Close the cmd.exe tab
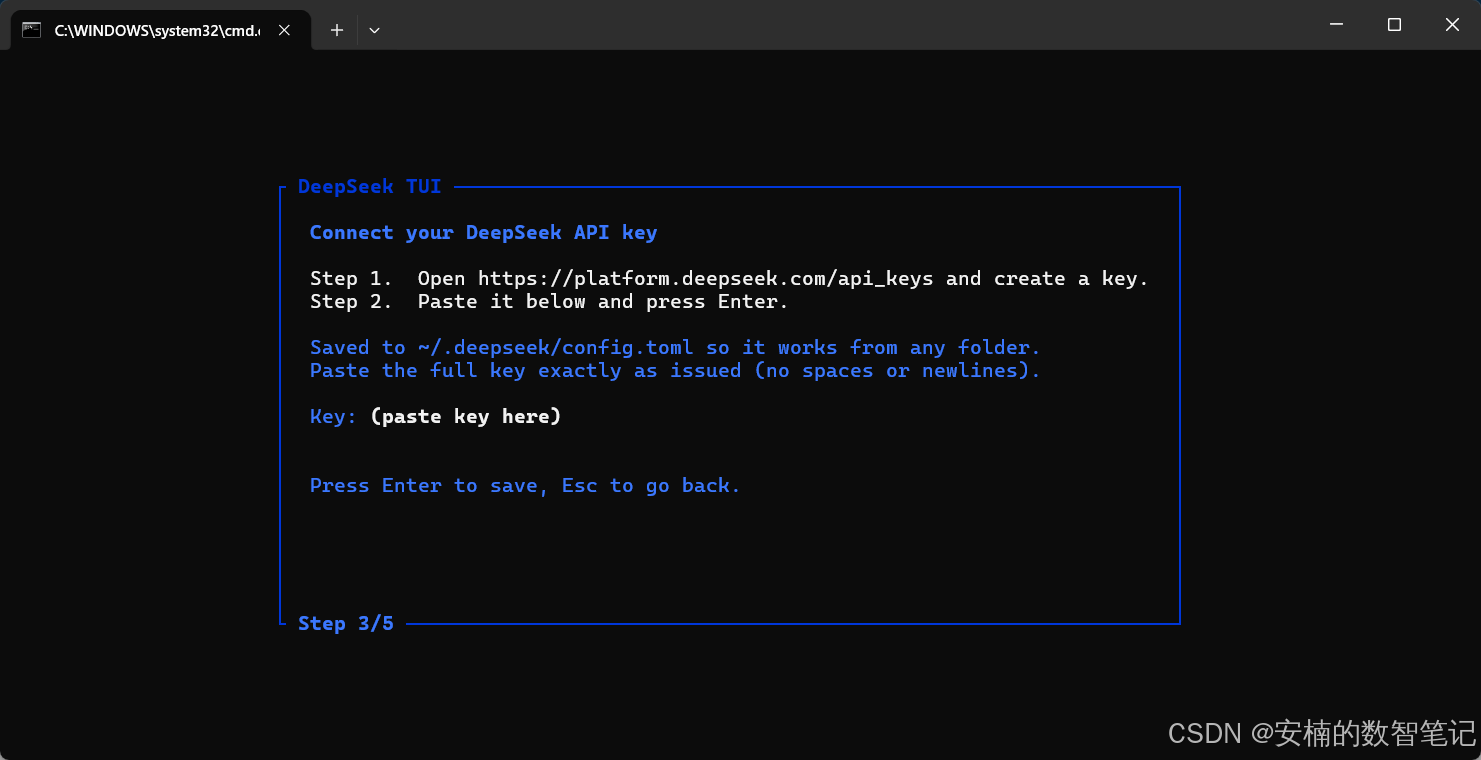This screenshot has height=760, width=1481. [x=284, y=30]
